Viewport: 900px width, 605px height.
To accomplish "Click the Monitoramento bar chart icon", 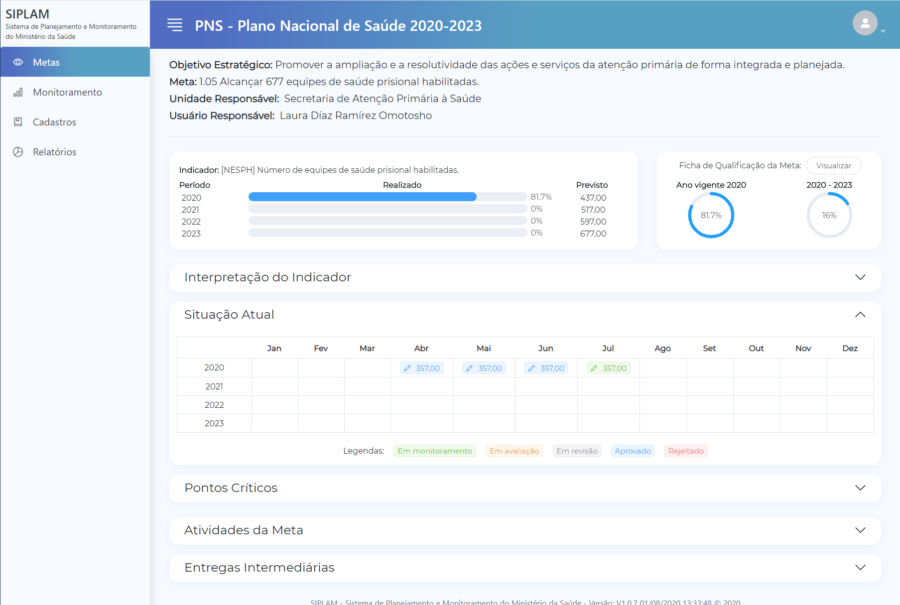I will click(18, 92).
